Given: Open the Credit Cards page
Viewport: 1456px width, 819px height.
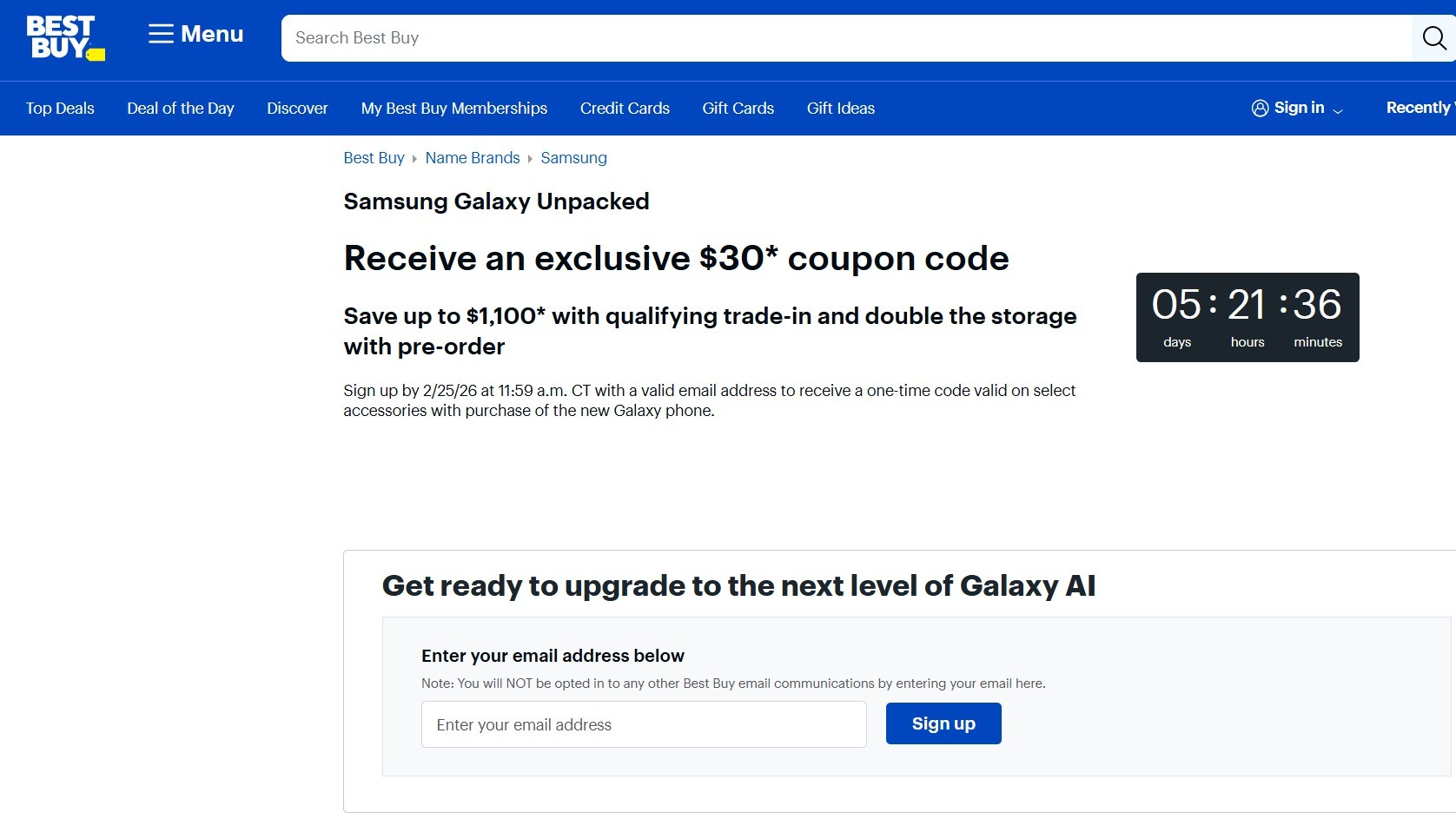Looking at the screenshot, I should point(625,108).
